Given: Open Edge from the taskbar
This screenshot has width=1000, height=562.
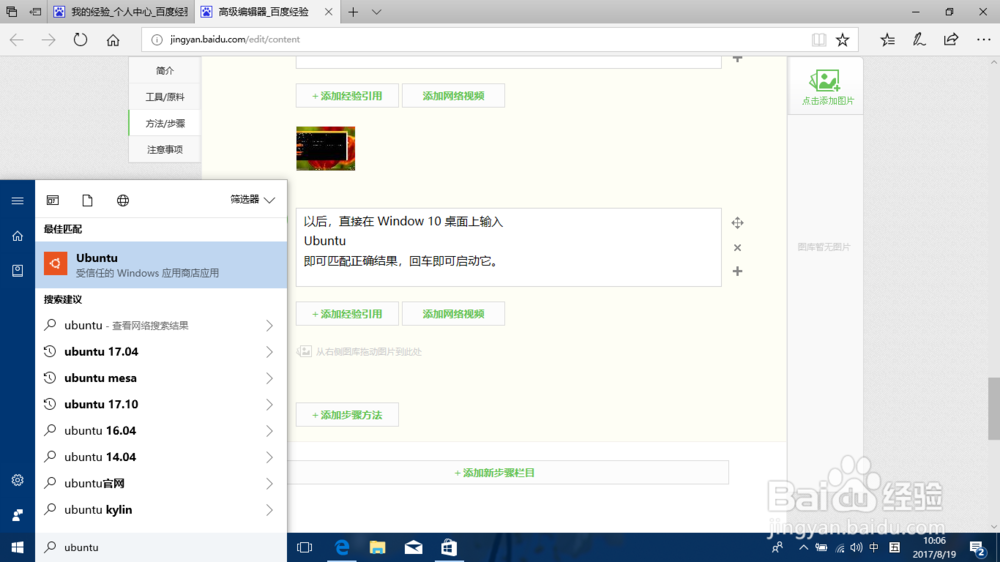Looking at the screenshot, I should [x=342, y=547].
